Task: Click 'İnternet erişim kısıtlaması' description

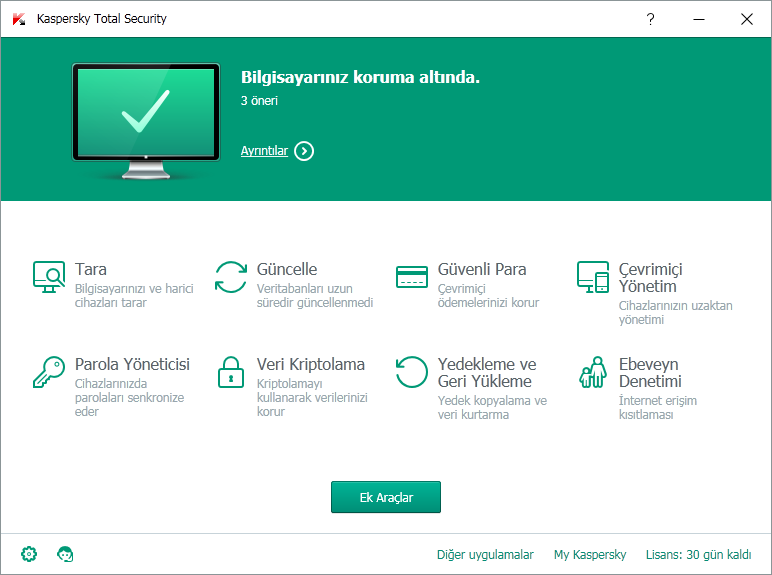Action: 657,408
